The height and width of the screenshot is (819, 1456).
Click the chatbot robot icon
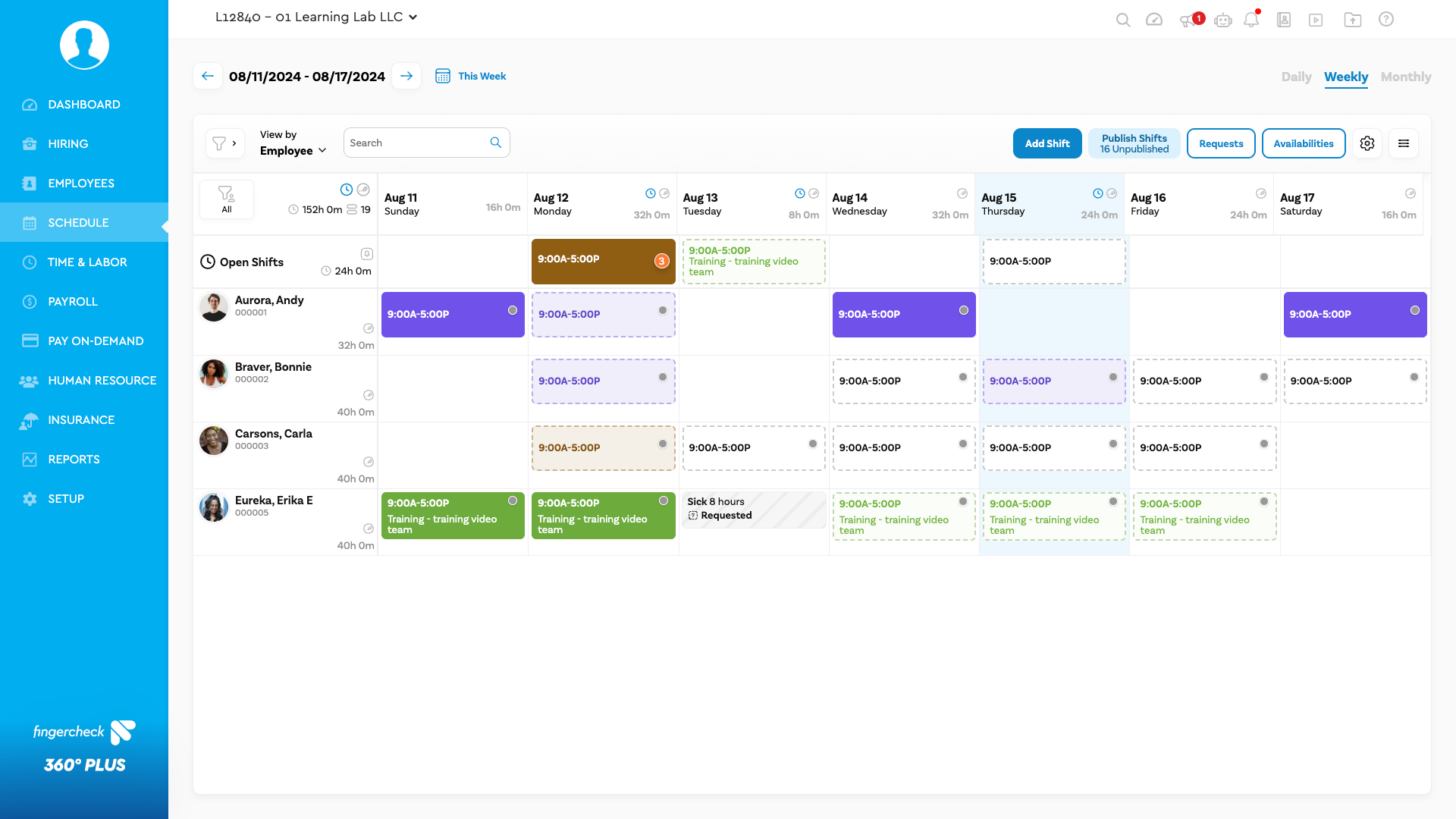coord(1222,20)
